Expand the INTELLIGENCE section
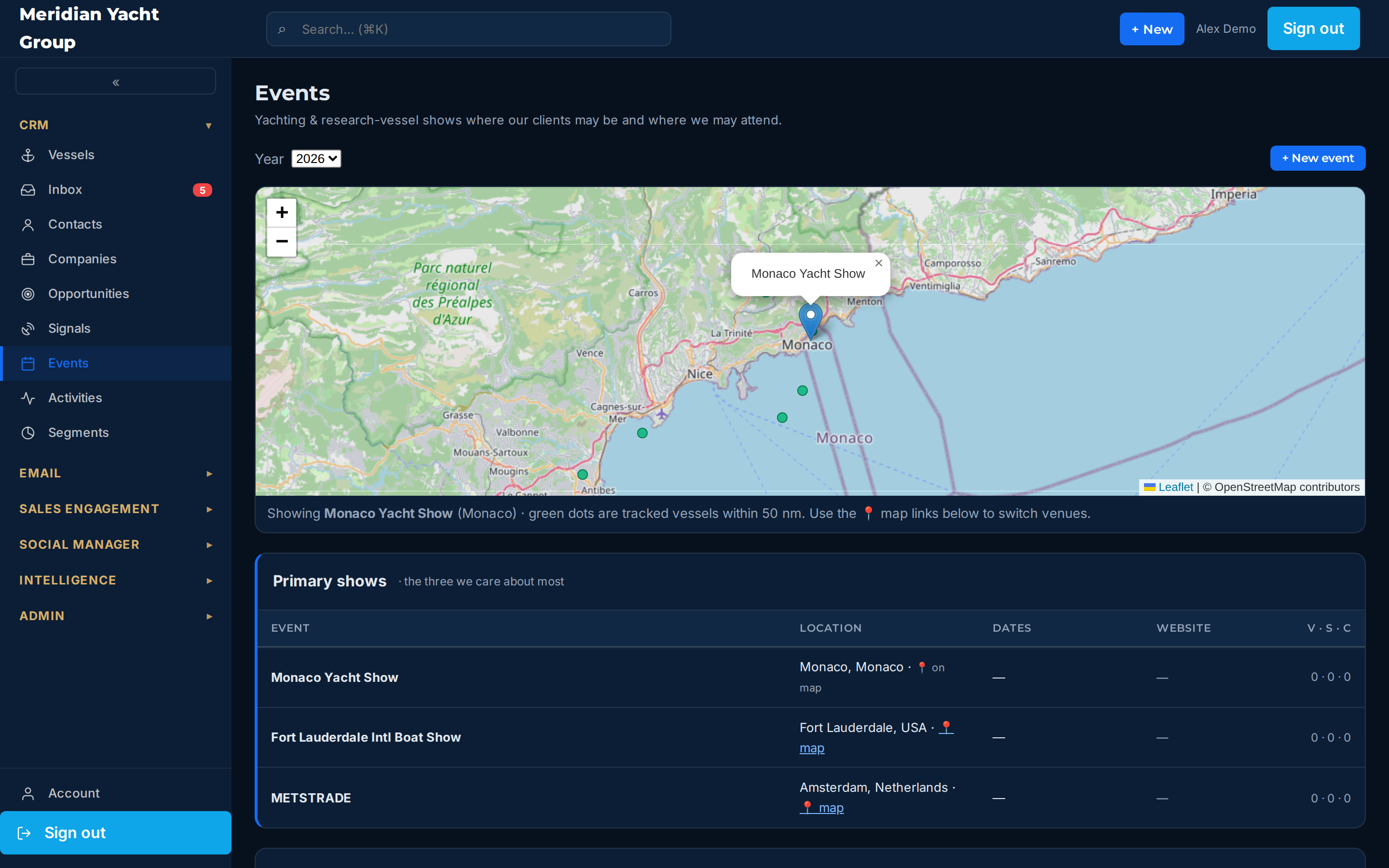Screen dimensions: 1389x868 click(x=116, y=581)
